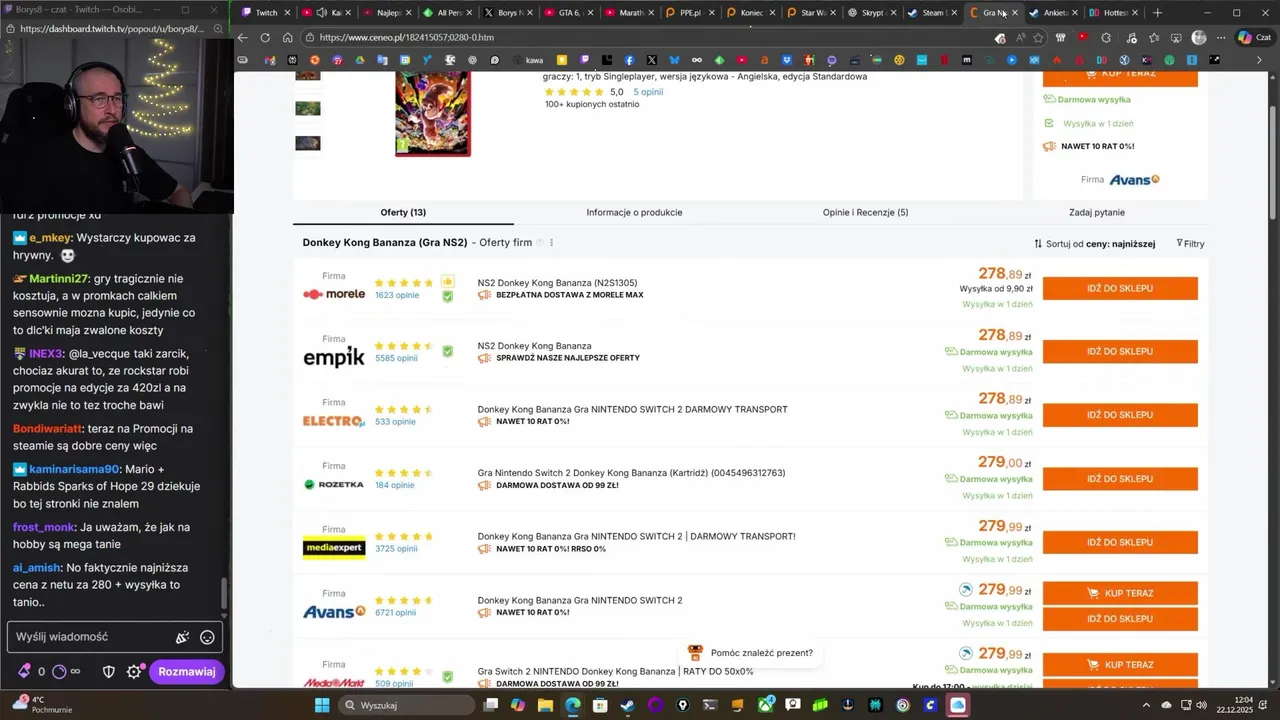Open Task View on the taskbar
Viewport: 1280px width, 720px height.
(x=490, y=705)
